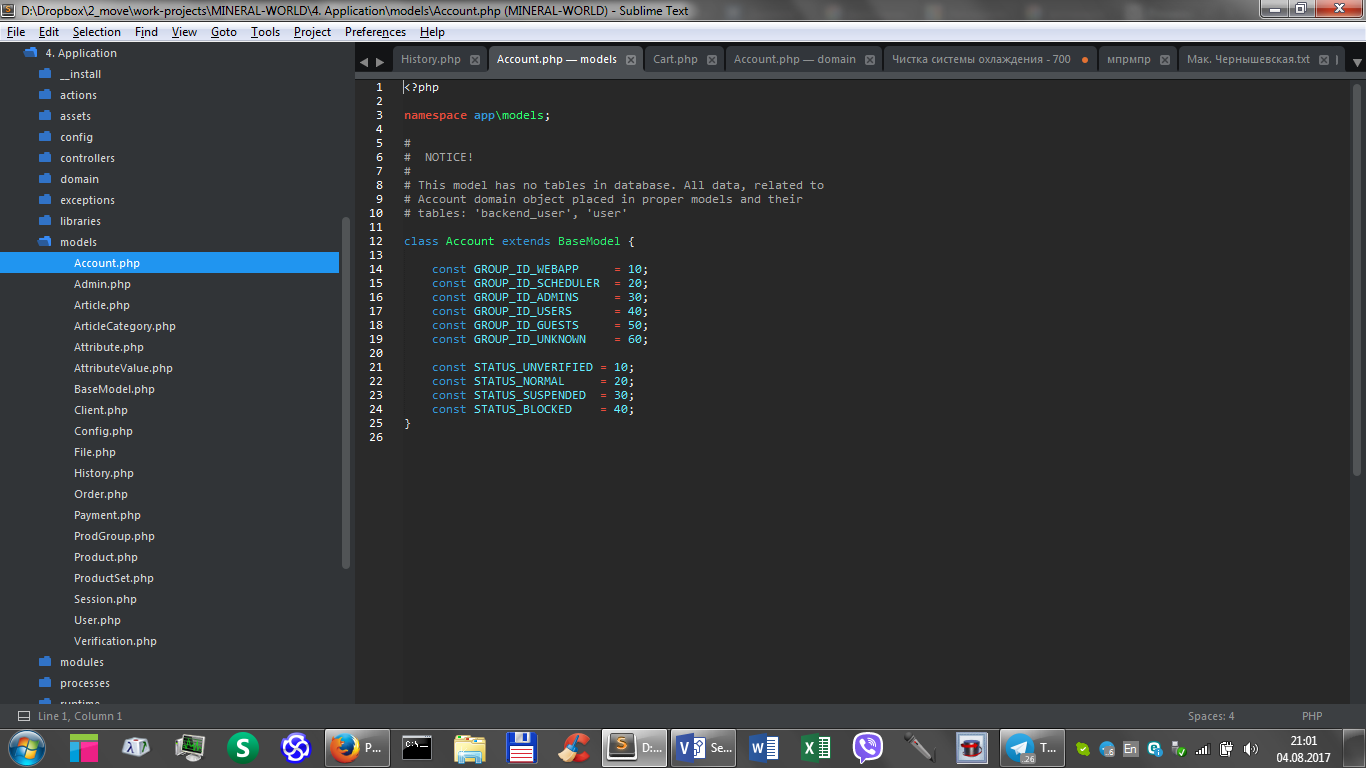Open the Command Prompt taskbar icon
Image resolution: width=1366 pixels, height=768 pixels.
(x=417, y=747)
